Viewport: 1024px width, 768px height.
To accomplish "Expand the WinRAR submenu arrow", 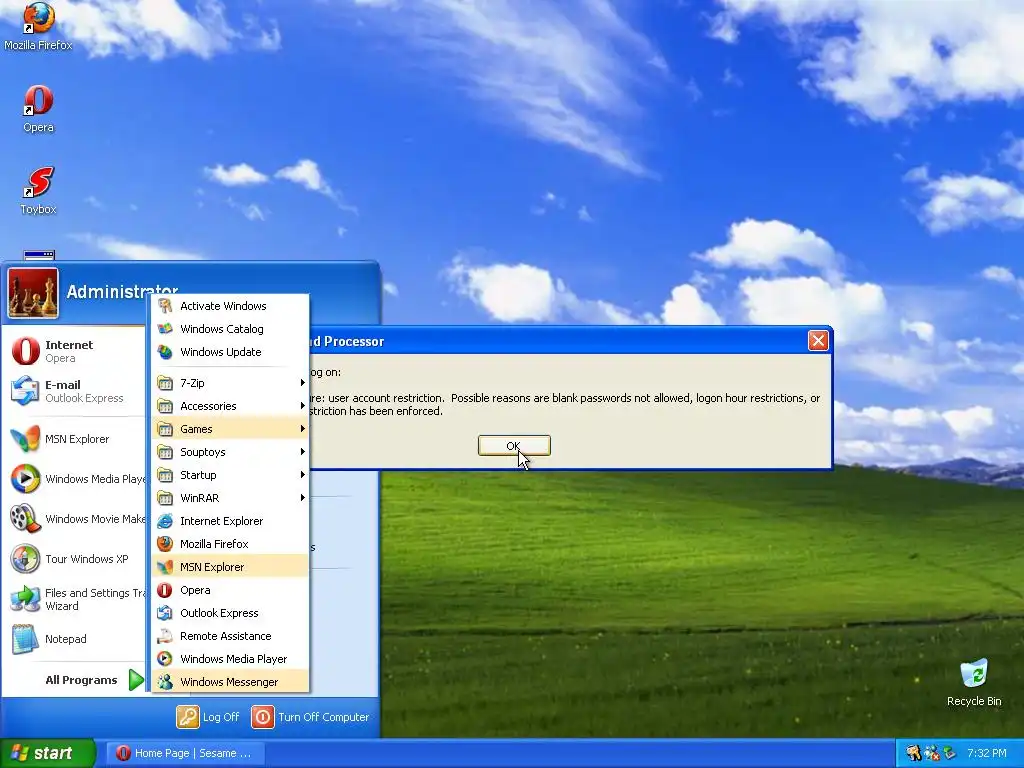I will 302,498.
